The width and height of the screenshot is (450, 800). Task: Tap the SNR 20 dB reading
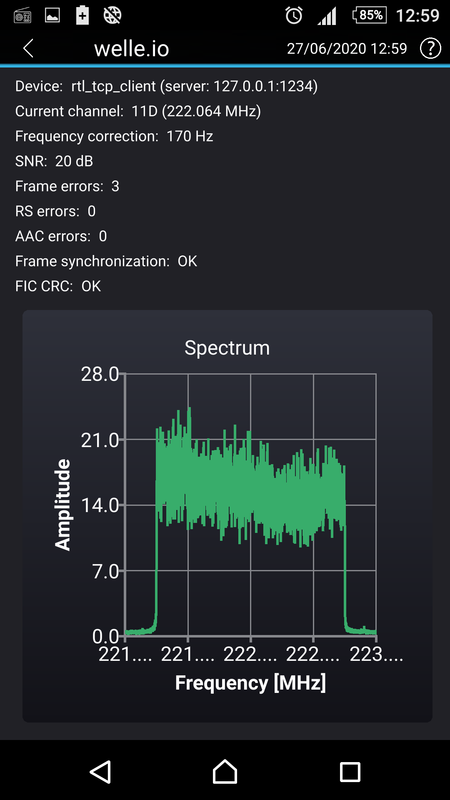(x=55, y=161)
